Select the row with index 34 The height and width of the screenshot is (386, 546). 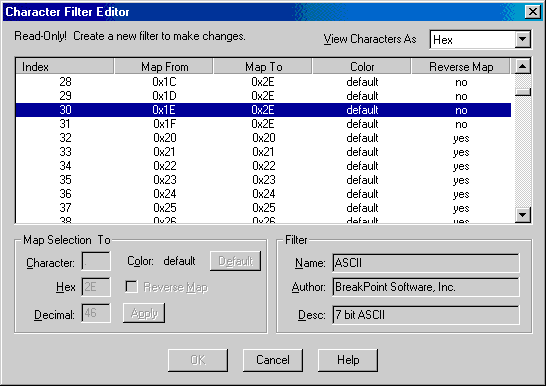pyautogui.click(x=263, y=166)
